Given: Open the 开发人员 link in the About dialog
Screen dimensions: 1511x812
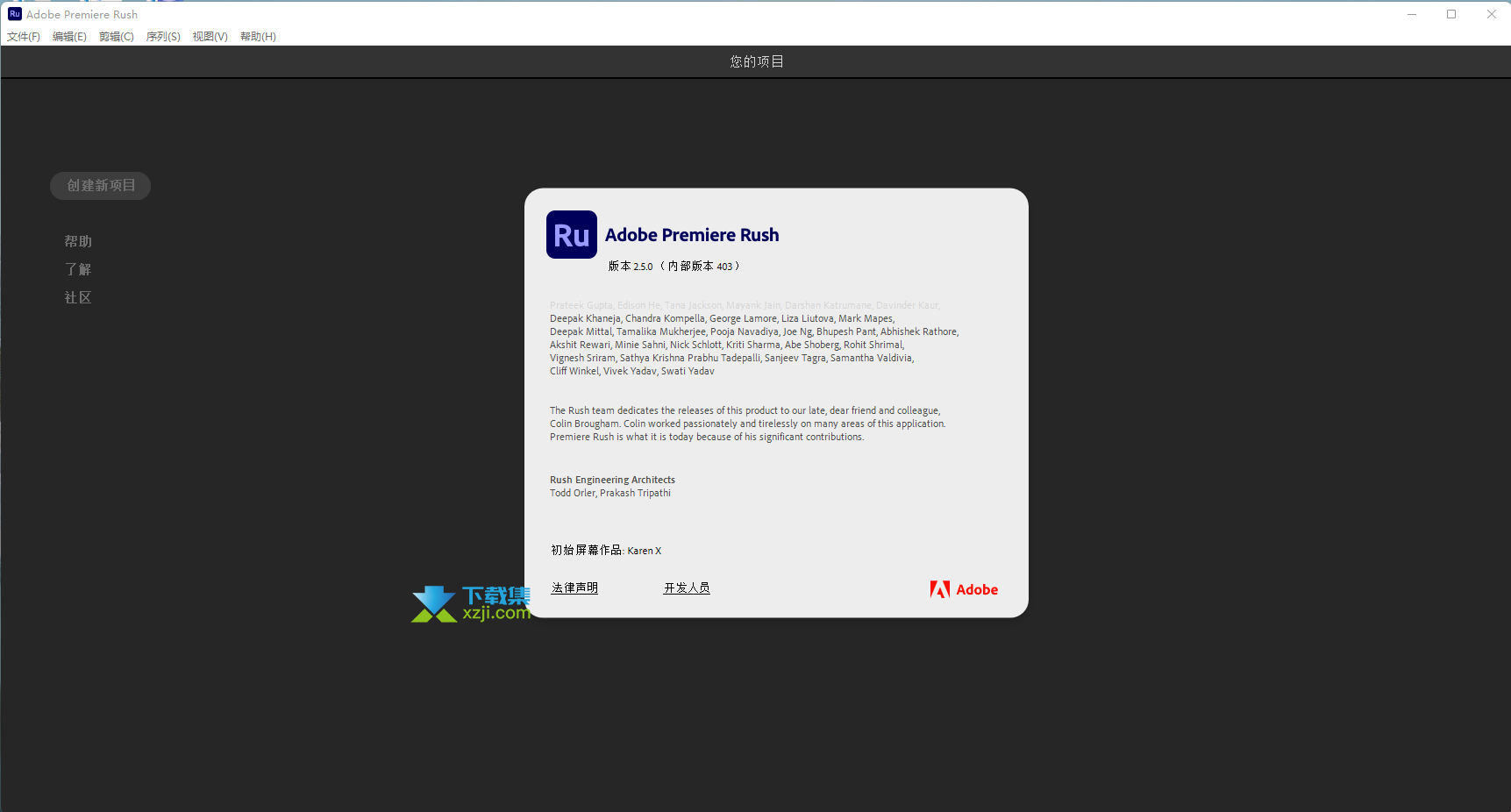Looking at the screenshot, I should (687, 588).
